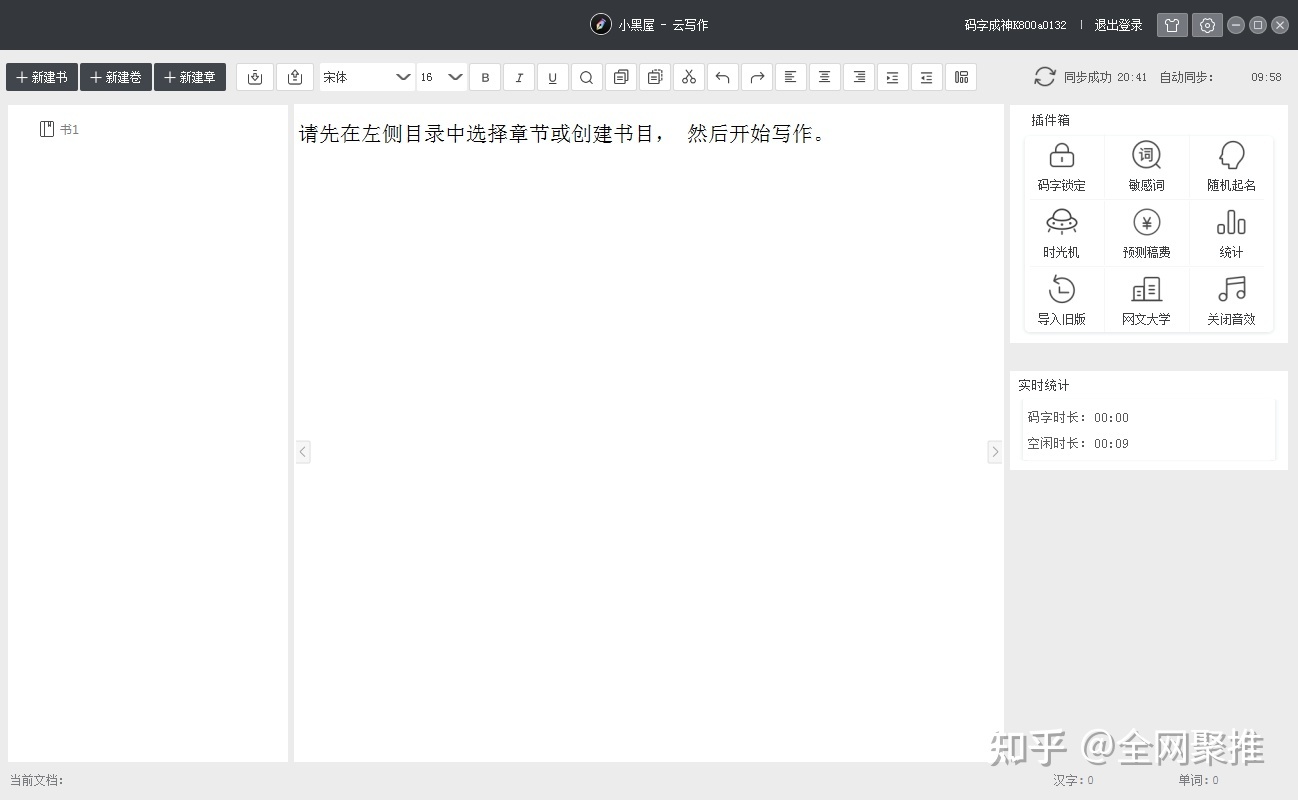The image size is (1298, 800).
Task: Click the decrease indent icon
Action: point(927,77)
